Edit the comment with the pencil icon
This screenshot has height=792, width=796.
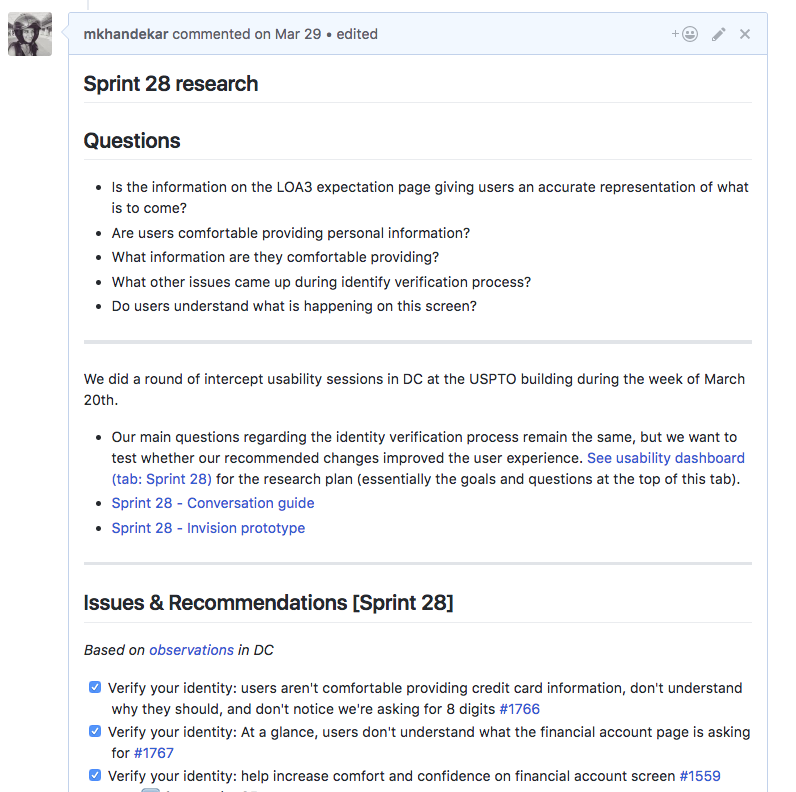tap(719, 34)
